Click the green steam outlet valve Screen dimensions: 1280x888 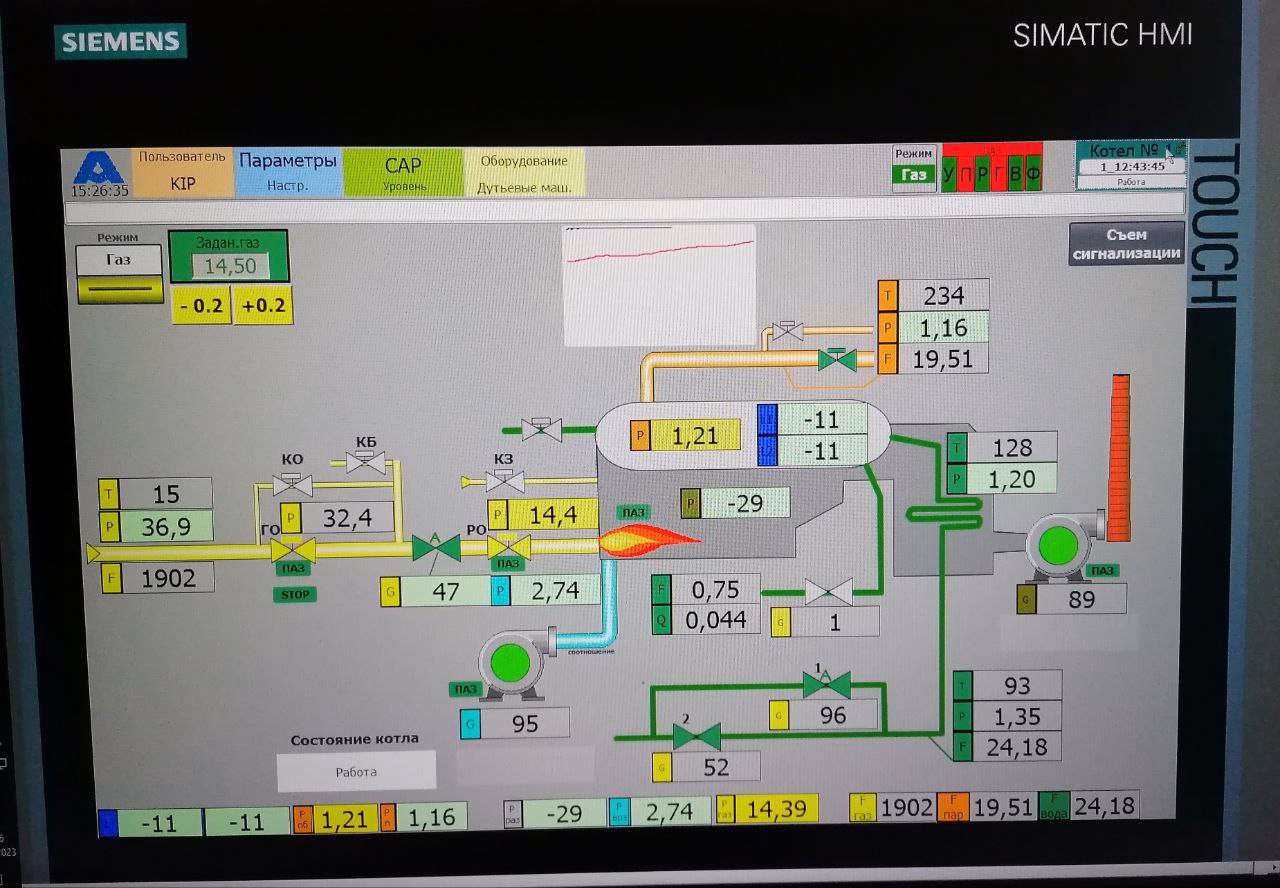click(x=837, y=359)
